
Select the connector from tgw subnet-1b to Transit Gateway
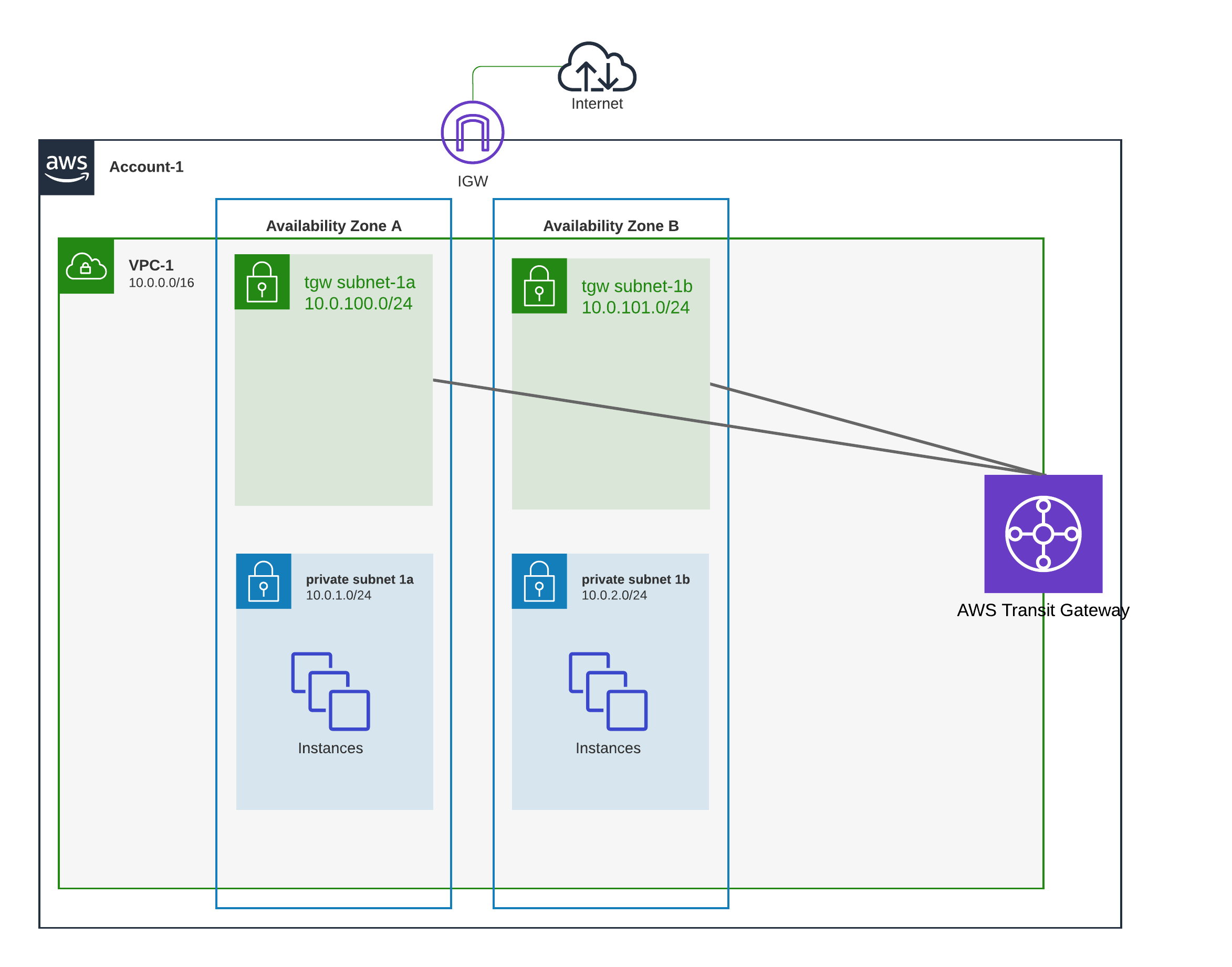(x=877, y=430)
